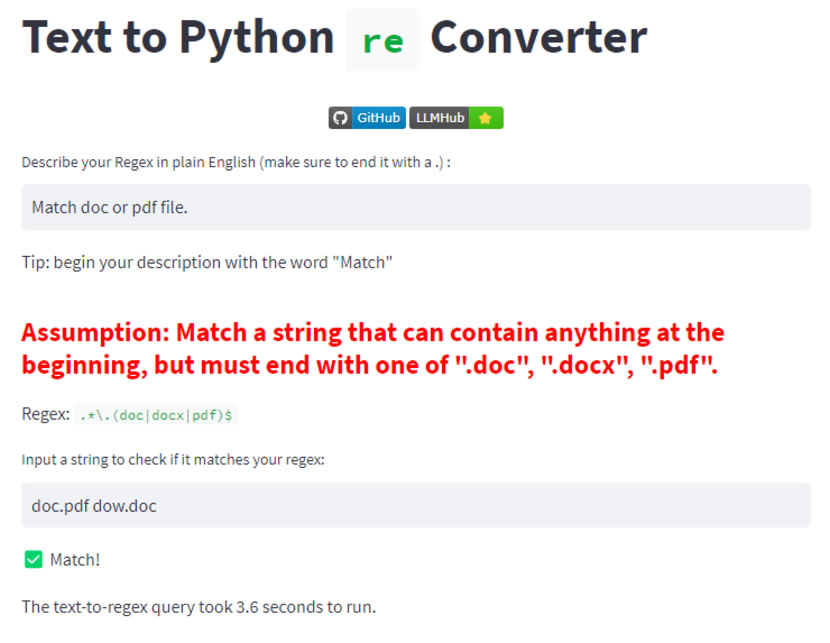830x643 pixels.
Task: Click the "Match doc or pdf file." text
Action: point(110,207)
